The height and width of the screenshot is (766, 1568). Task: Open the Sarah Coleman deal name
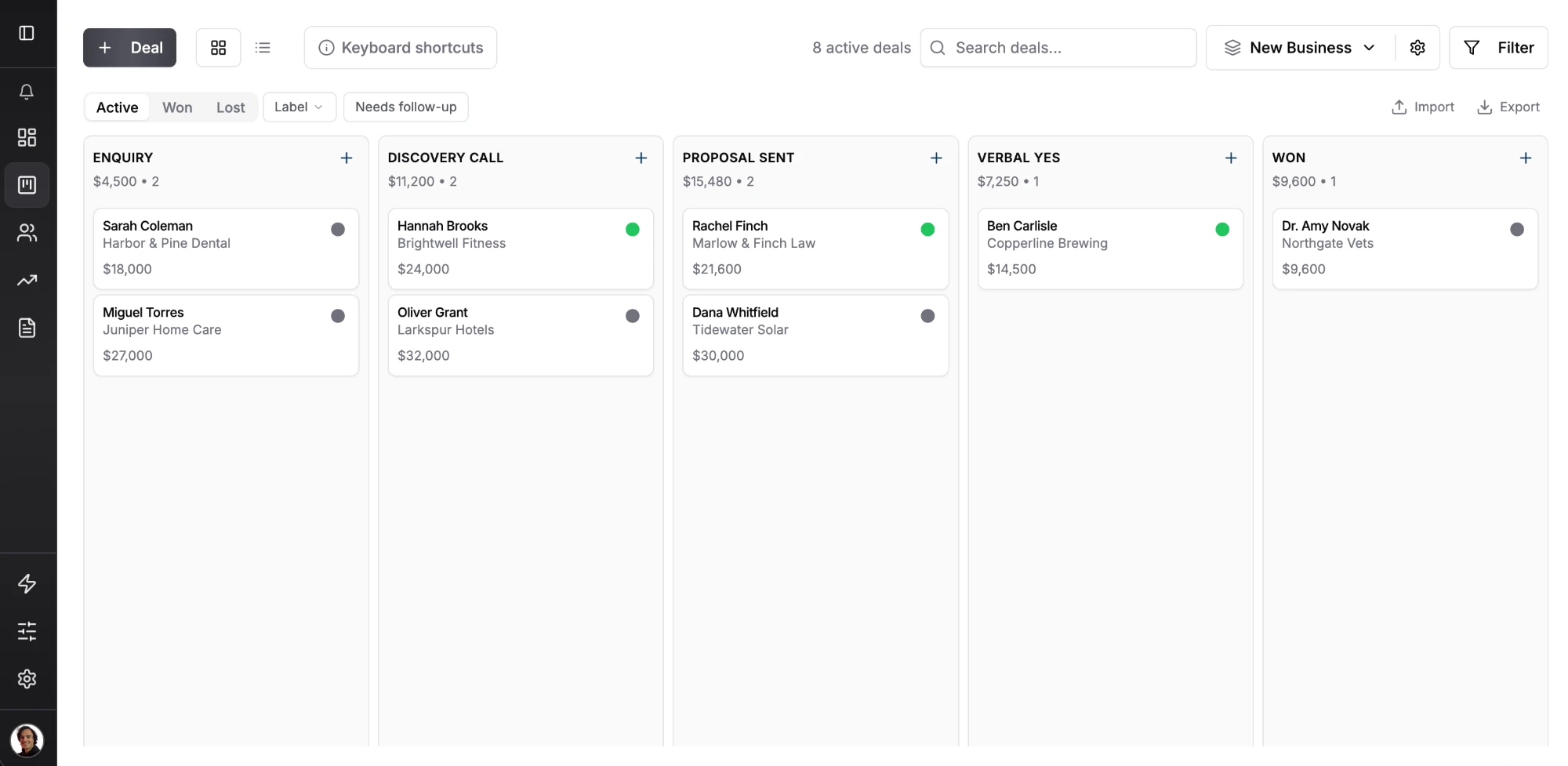tap(147, 226)
